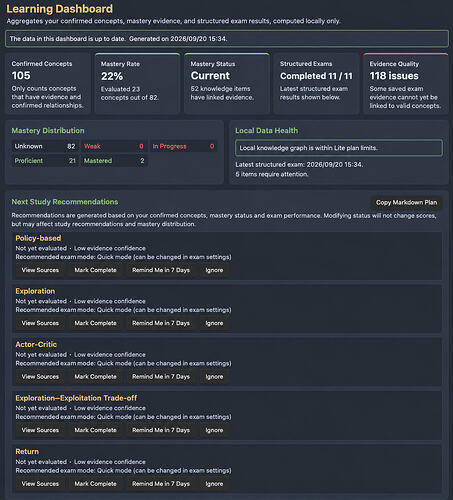The height and width of the screenshot is (500, 453).
Task: Mark Return recommendation complete
Action: (95, 484)
